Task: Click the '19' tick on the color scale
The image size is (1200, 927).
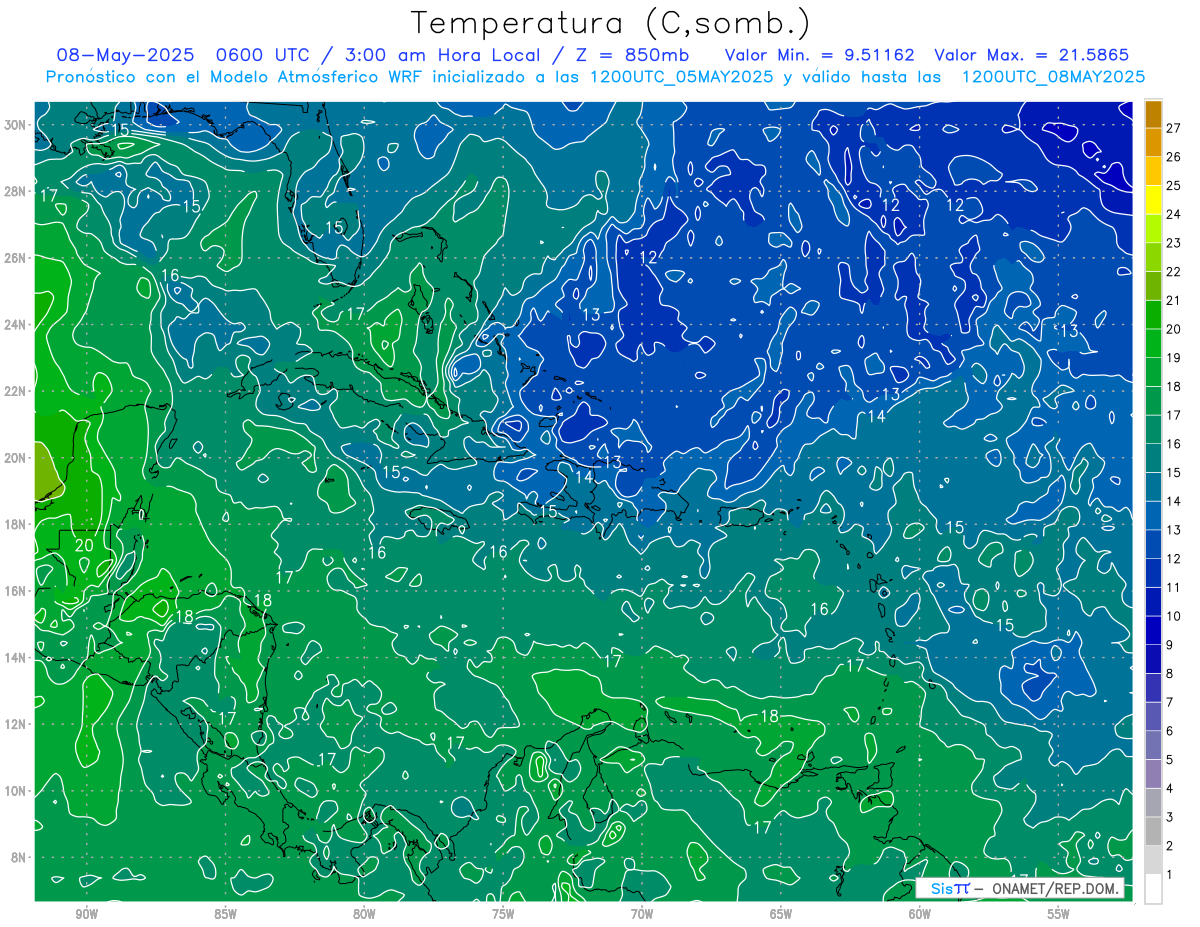Action: (x=1174, y=358)
